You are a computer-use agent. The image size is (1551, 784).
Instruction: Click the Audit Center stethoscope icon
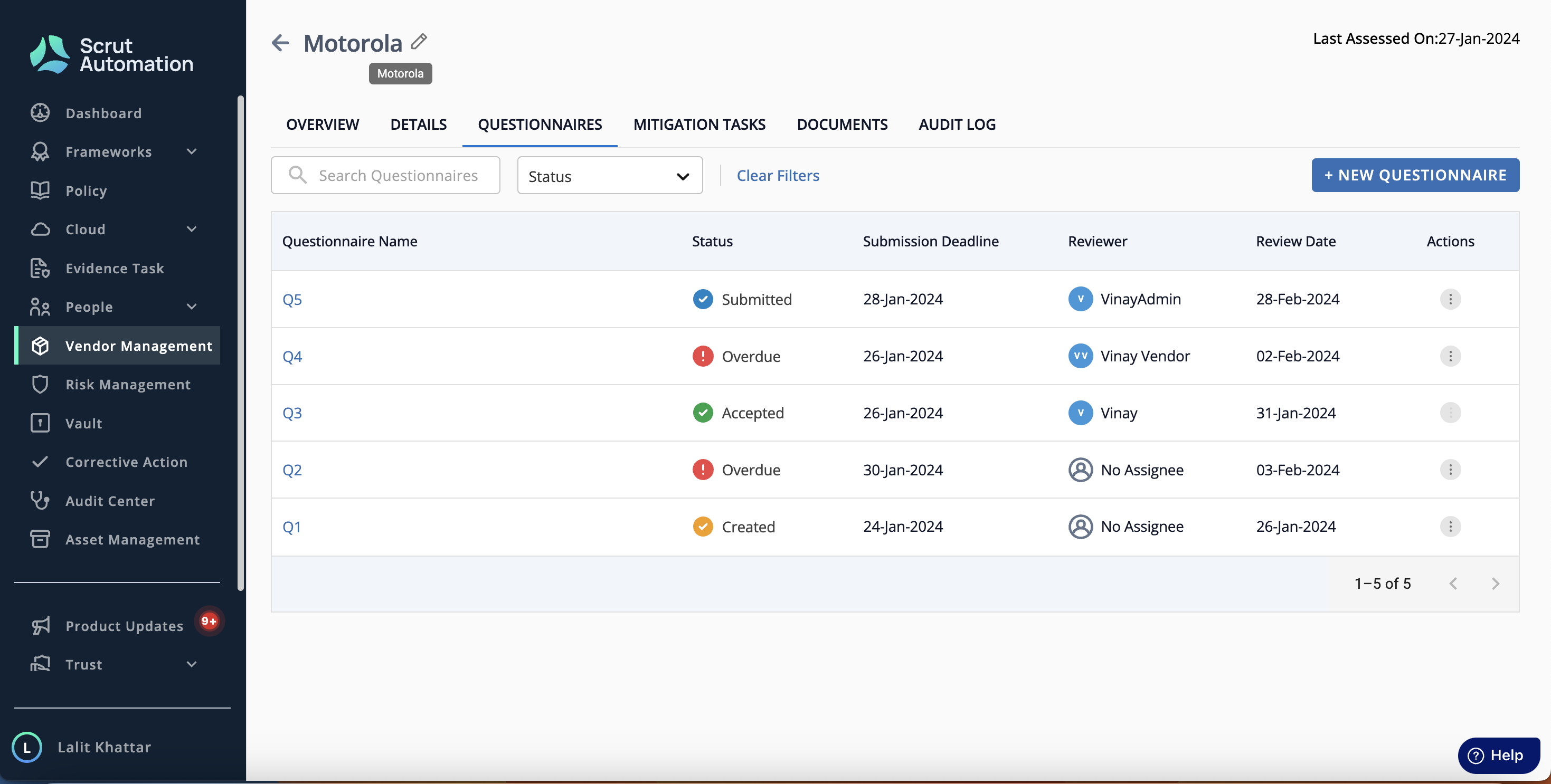pos(40,501)
